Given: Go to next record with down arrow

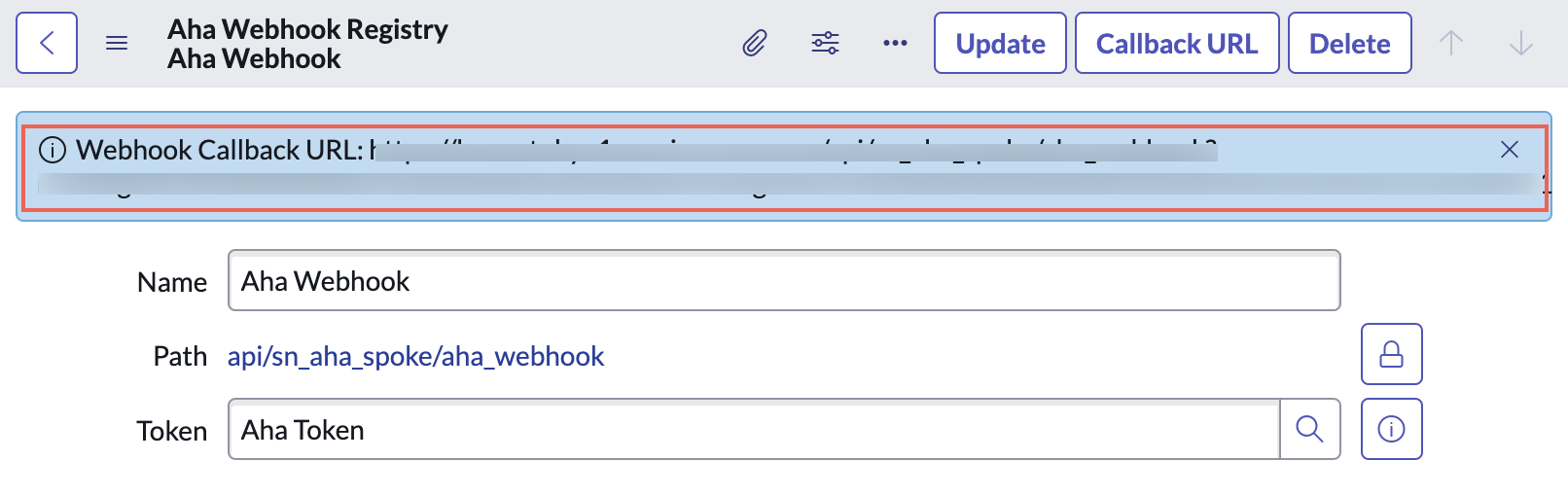Looking at the screenshot, I should (x=1521, y=43).
